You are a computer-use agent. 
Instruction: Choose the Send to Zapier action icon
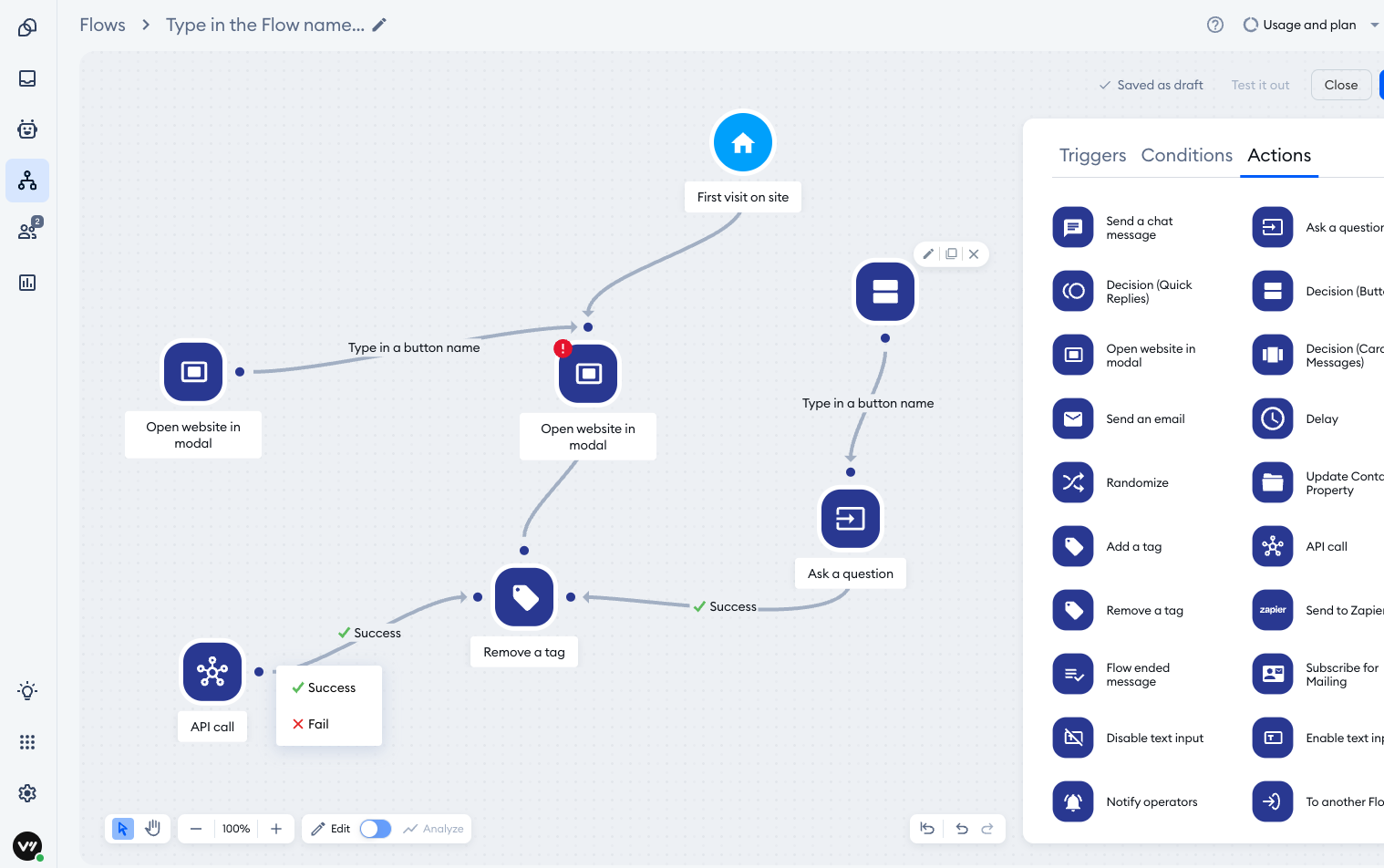click(x=1273, y=611)
